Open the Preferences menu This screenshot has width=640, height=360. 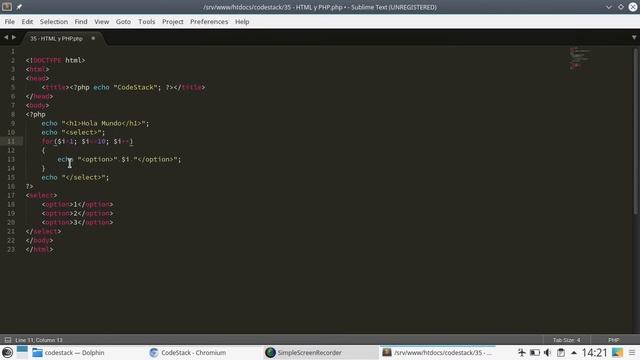point(209,22)
